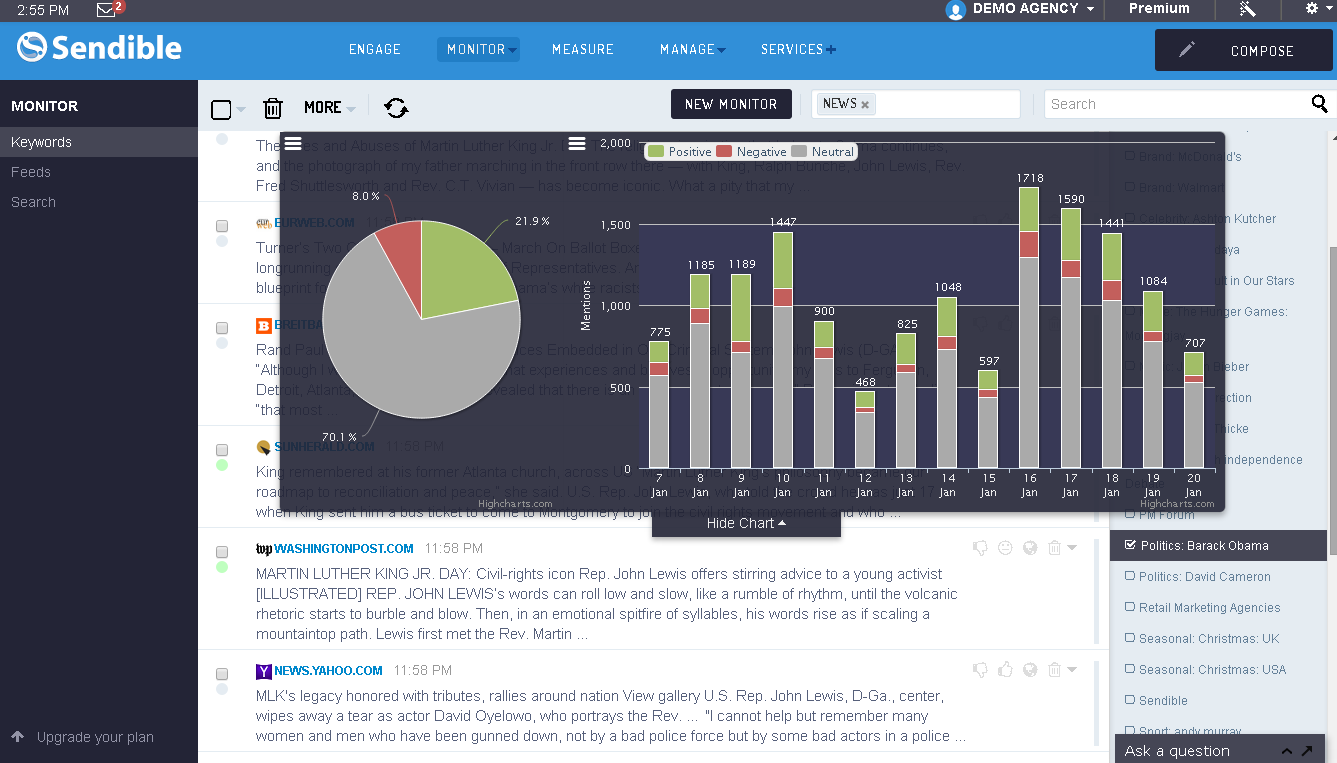Open the settings gear menu

coord(1312,9)
